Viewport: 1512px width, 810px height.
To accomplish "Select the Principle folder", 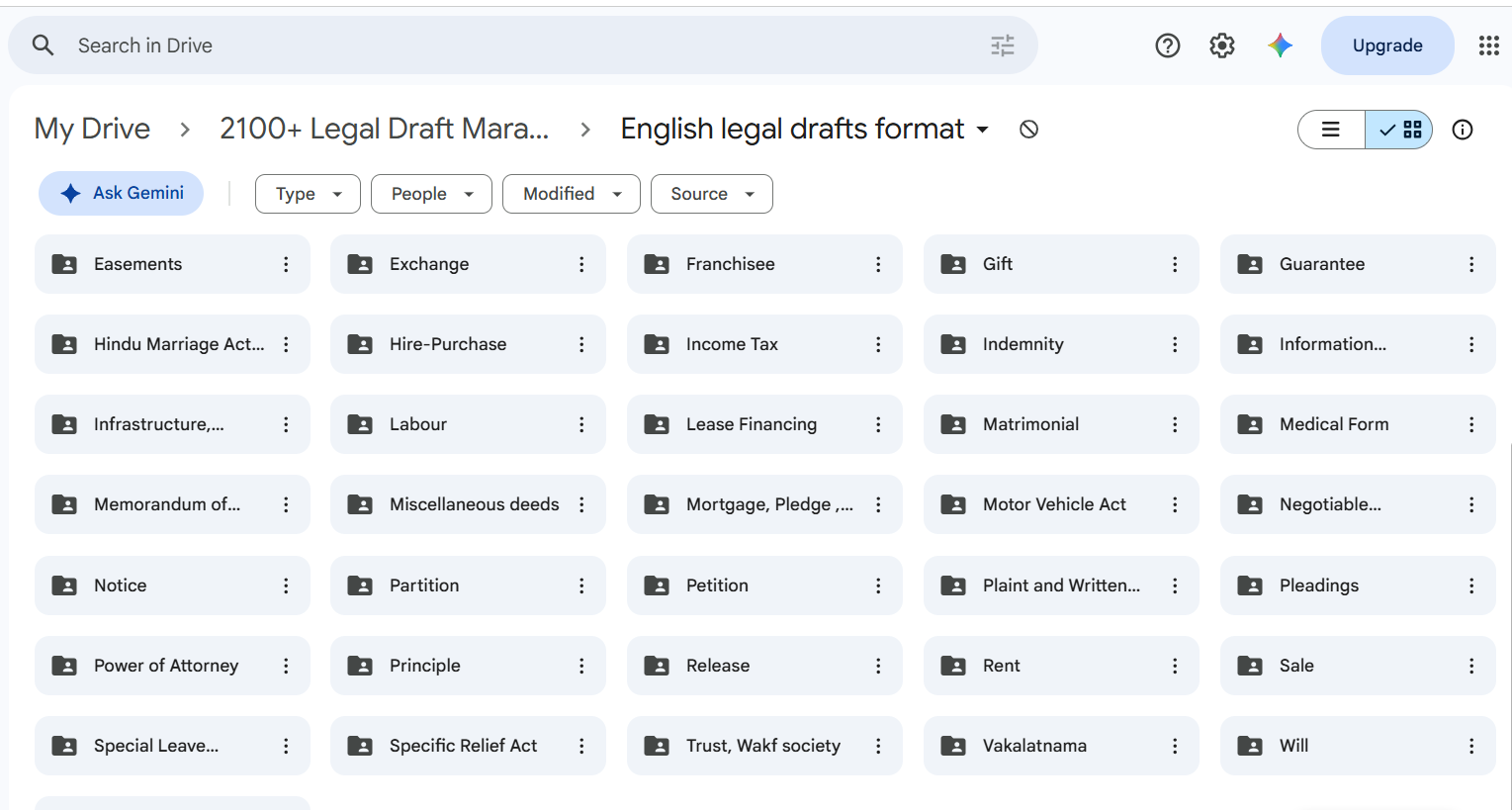I will tap(468, 666).
